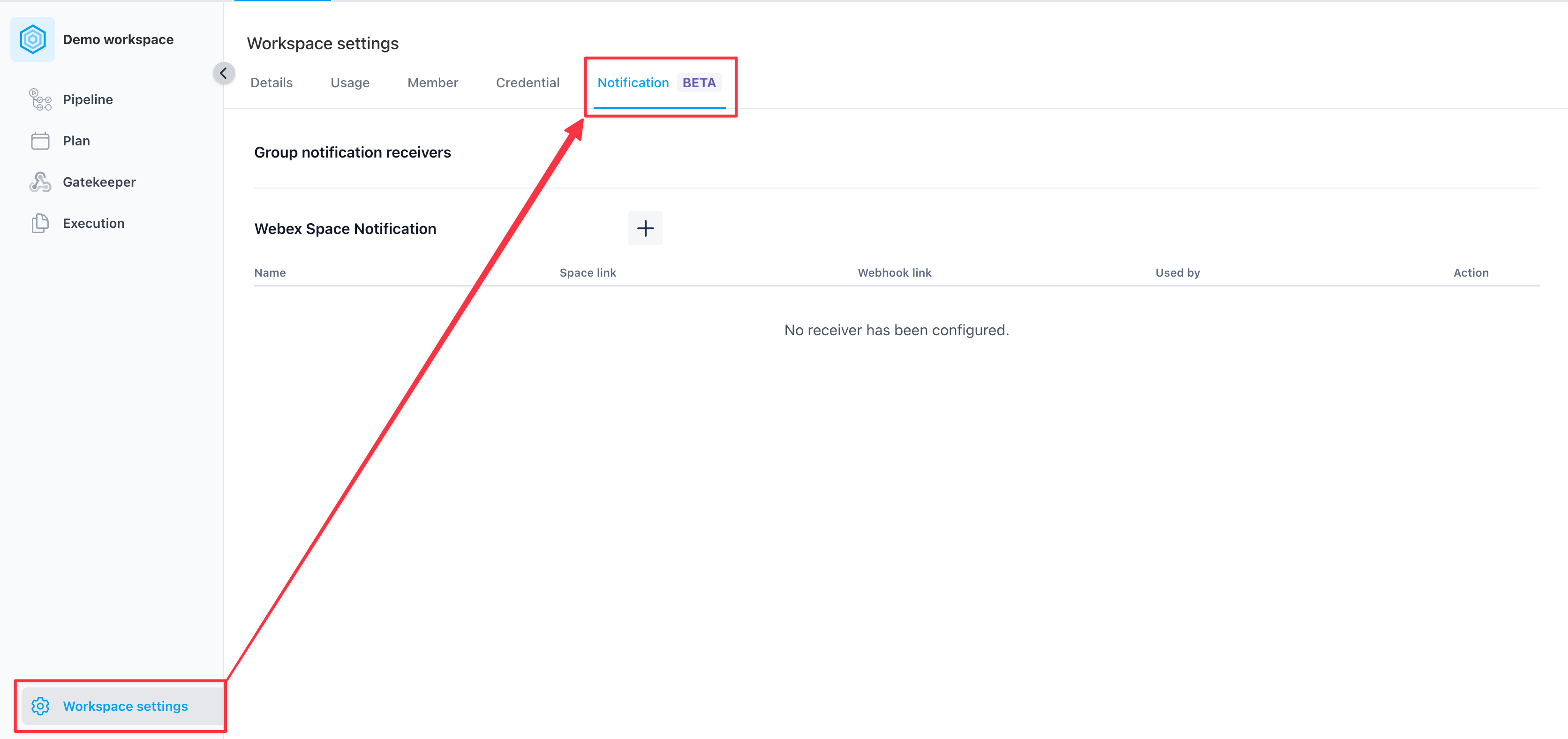1568x739 pixels.
Task: Click the Execution documents icon
Action: point(40,223)
